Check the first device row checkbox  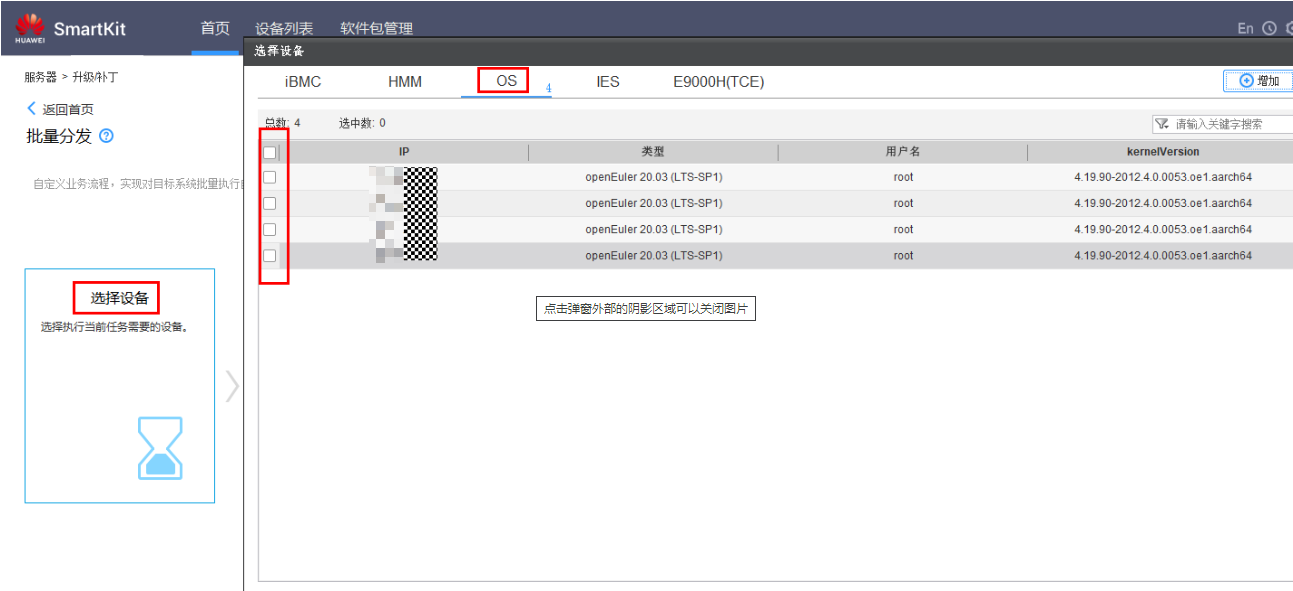click(270, 177)
